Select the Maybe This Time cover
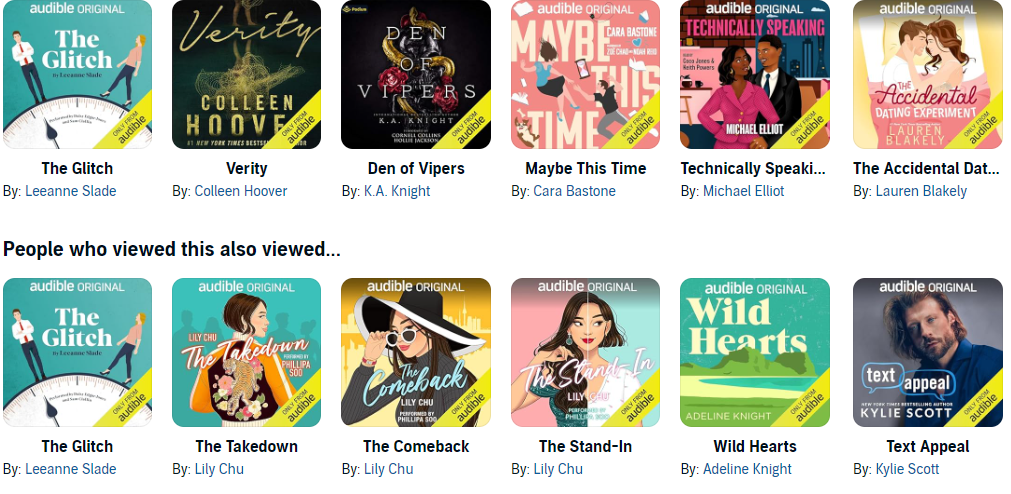This screenshot has height=494, width=1011. pos(585,74)
